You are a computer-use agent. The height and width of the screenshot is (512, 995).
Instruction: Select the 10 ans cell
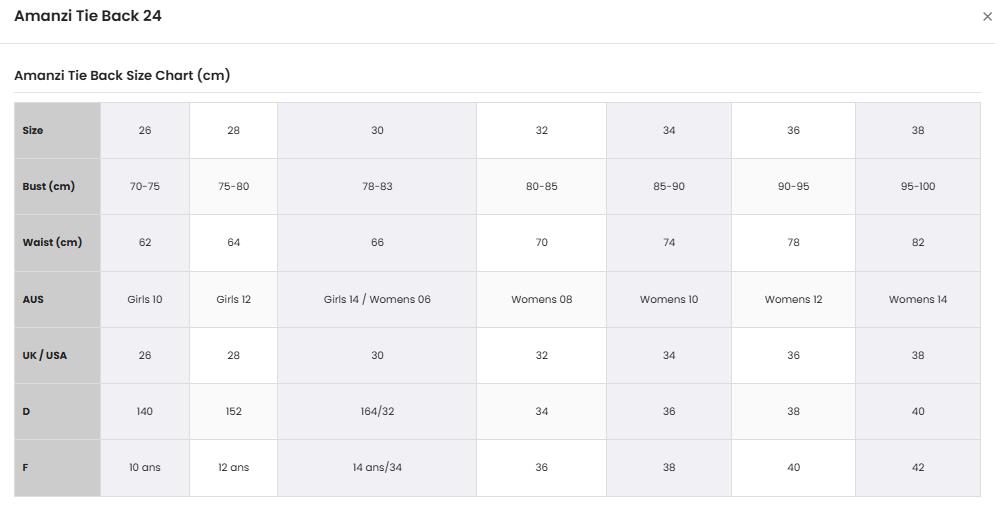click(x=145, y=468)
